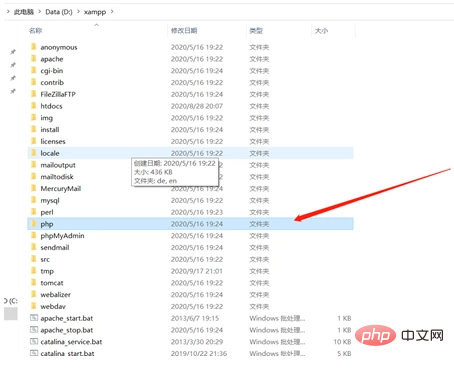454x368 pixels.
Task: Sort by the modified date column header
Action: (x=184, y=31)
